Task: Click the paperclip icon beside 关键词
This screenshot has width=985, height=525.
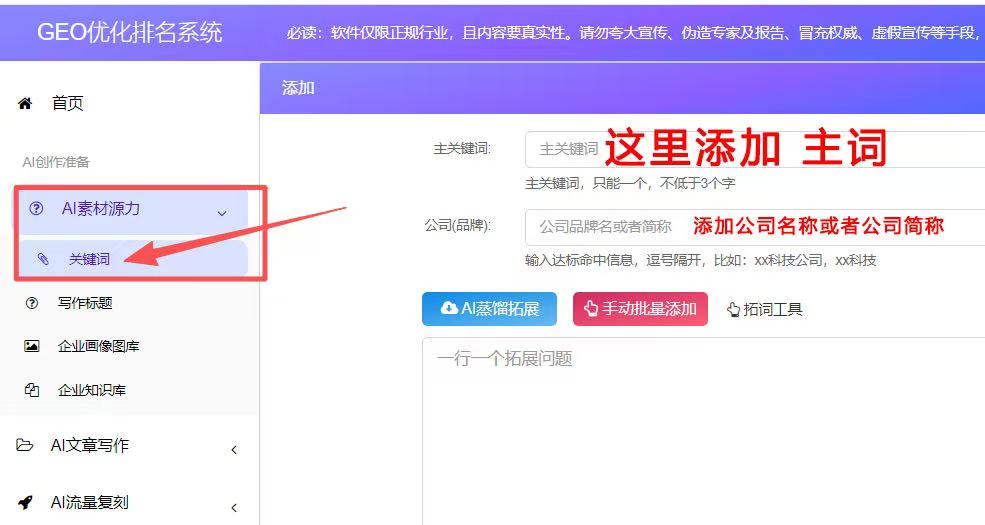Action: [43, 259]
